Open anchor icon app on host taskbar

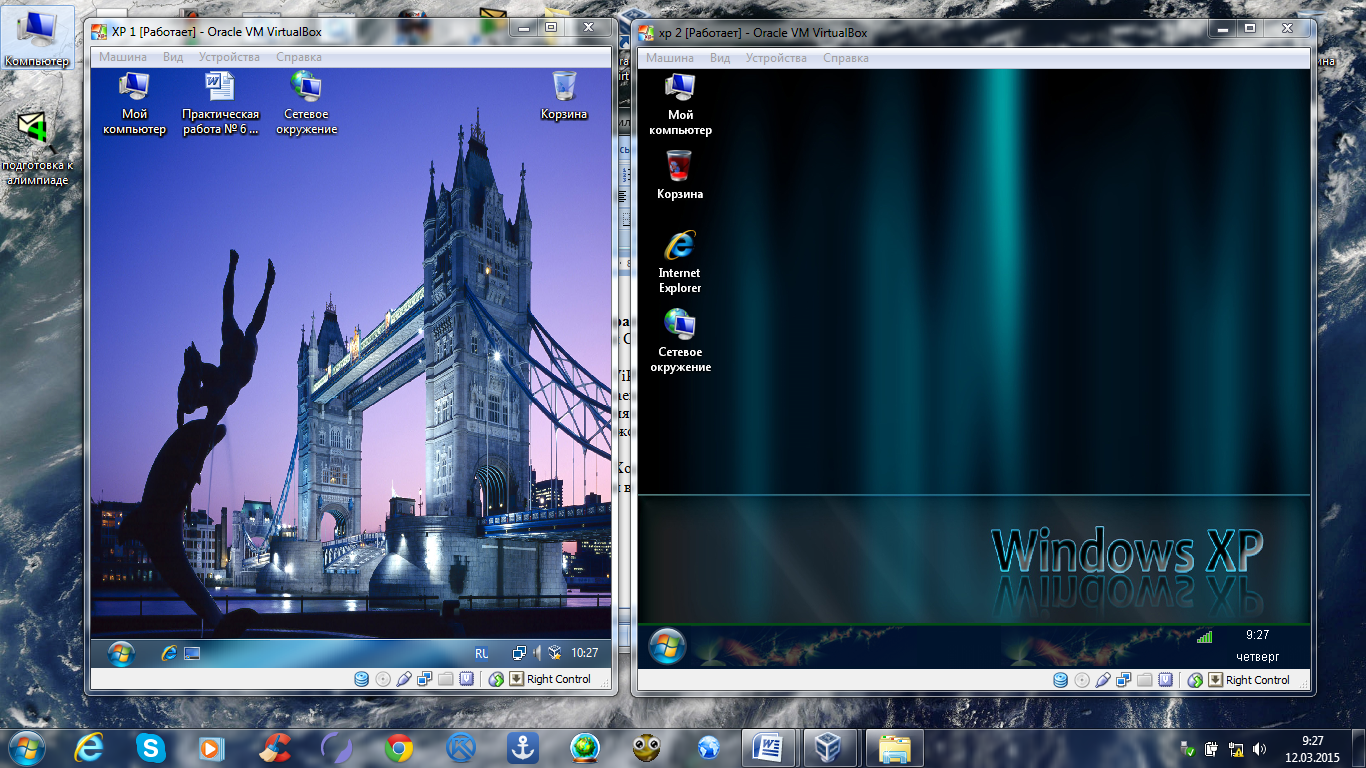523,747
